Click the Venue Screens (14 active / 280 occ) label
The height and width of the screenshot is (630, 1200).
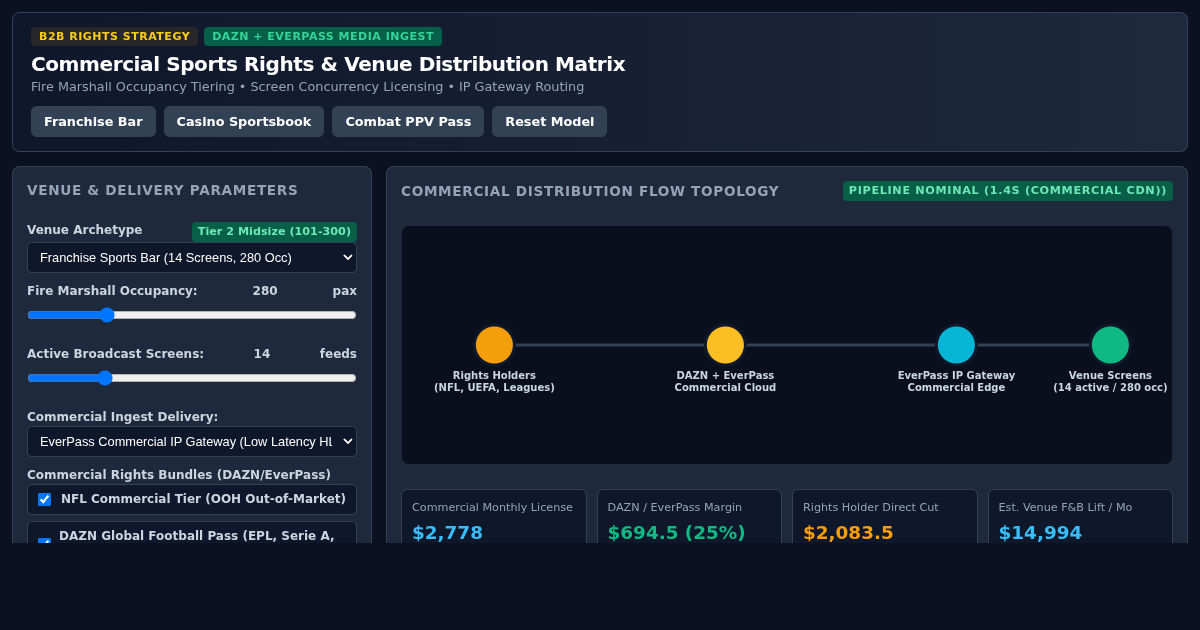(x=1110, y=381)
